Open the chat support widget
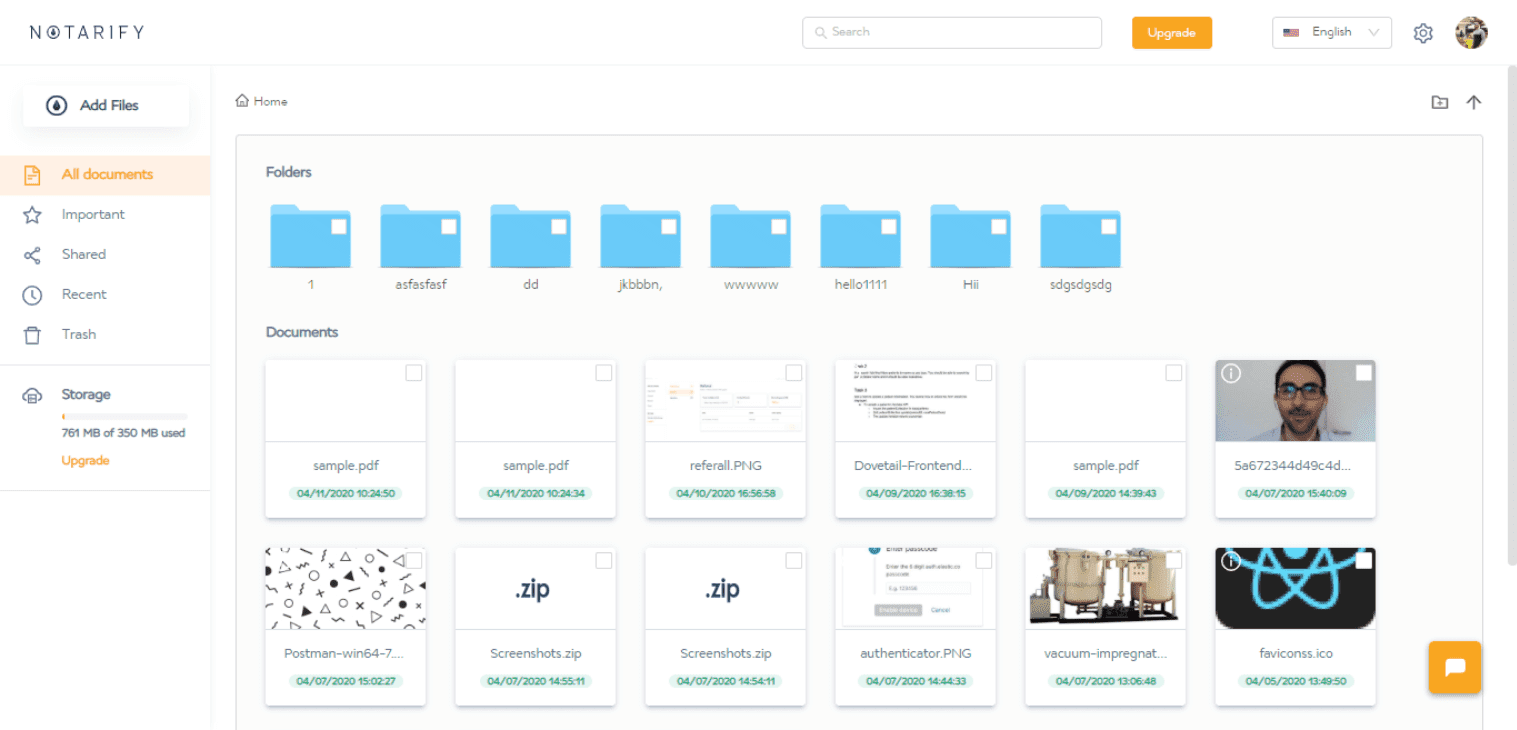1517x730 pixels. (1455, 667)
